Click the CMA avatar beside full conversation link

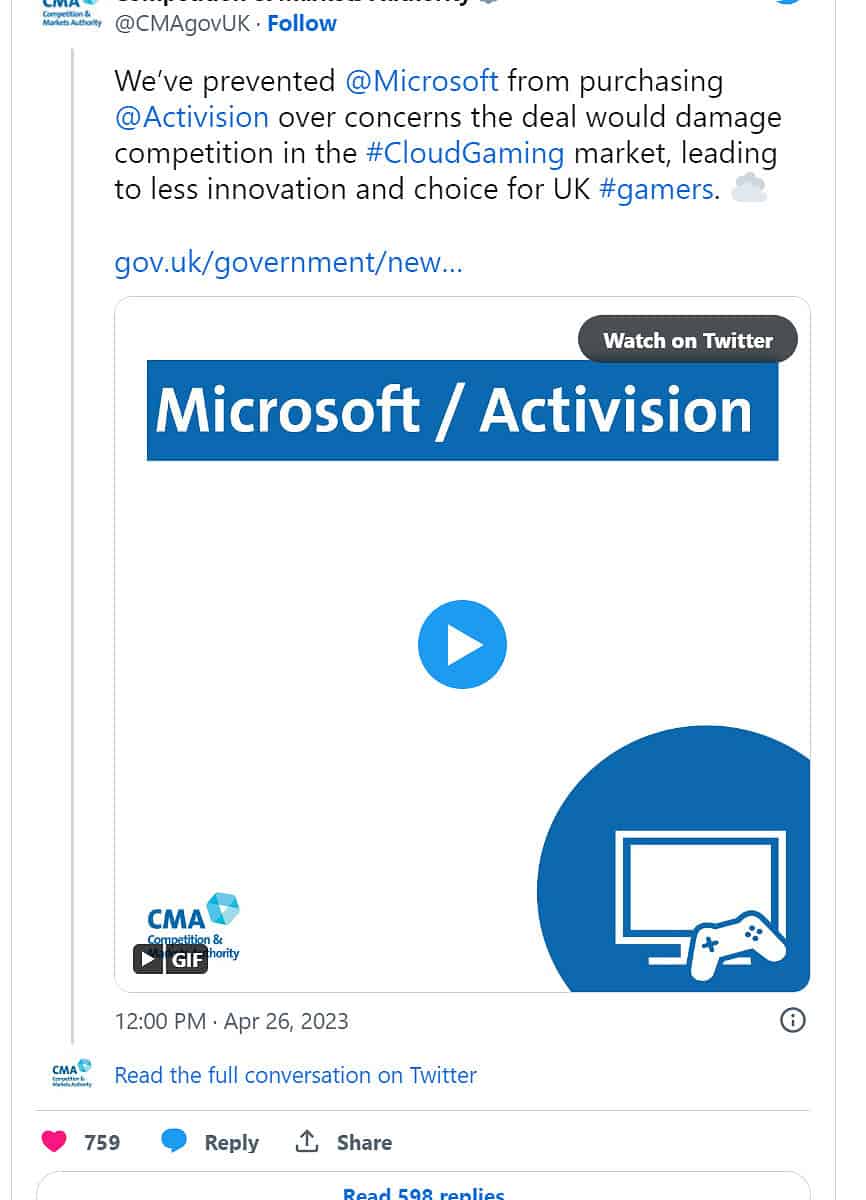(72, 1074)
